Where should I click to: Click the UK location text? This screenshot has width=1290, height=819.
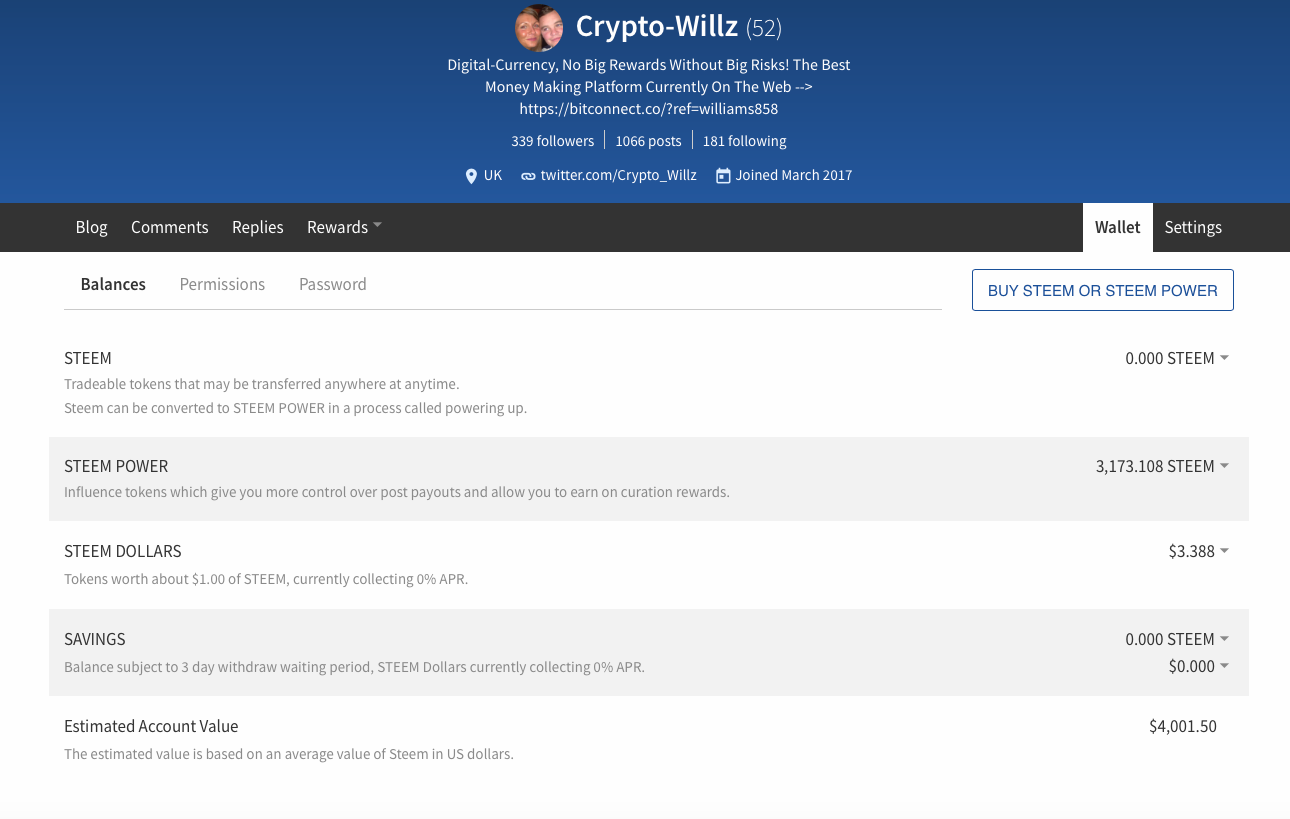click(x=493, y=175)
